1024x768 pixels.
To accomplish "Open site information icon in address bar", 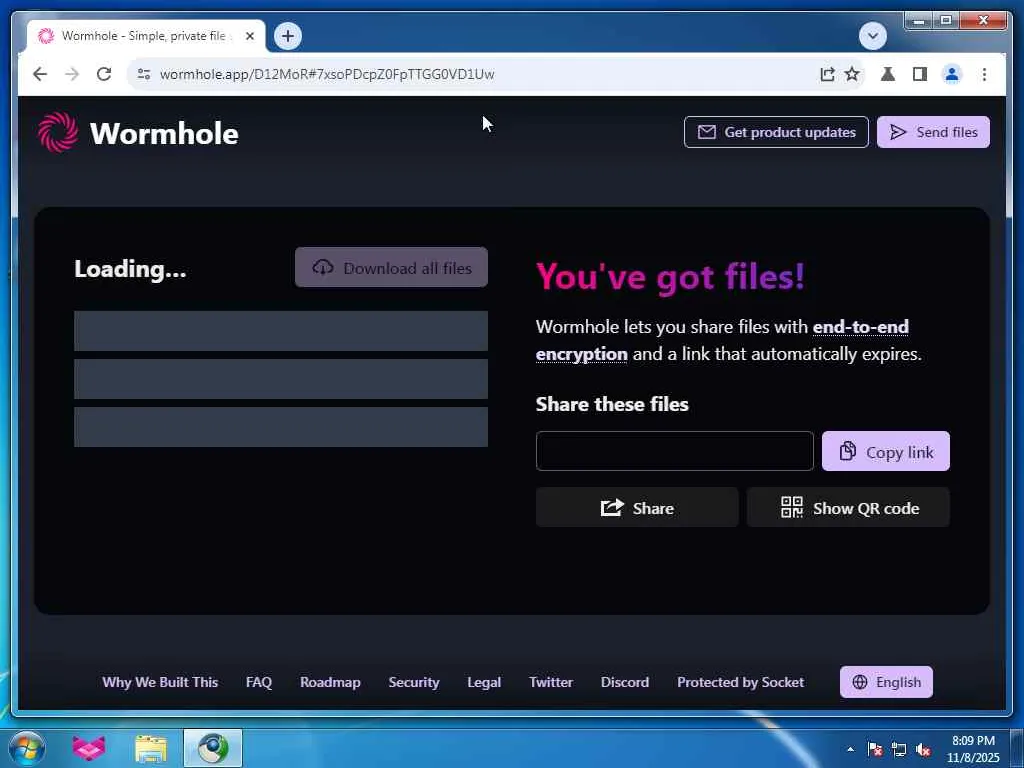I will [144, 74].
